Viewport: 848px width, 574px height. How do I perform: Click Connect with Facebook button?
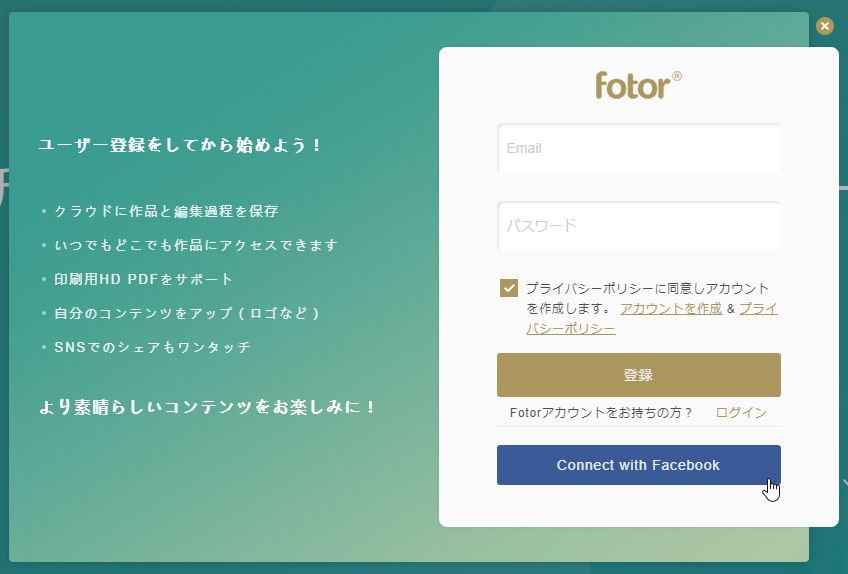[x=639, y=465]
